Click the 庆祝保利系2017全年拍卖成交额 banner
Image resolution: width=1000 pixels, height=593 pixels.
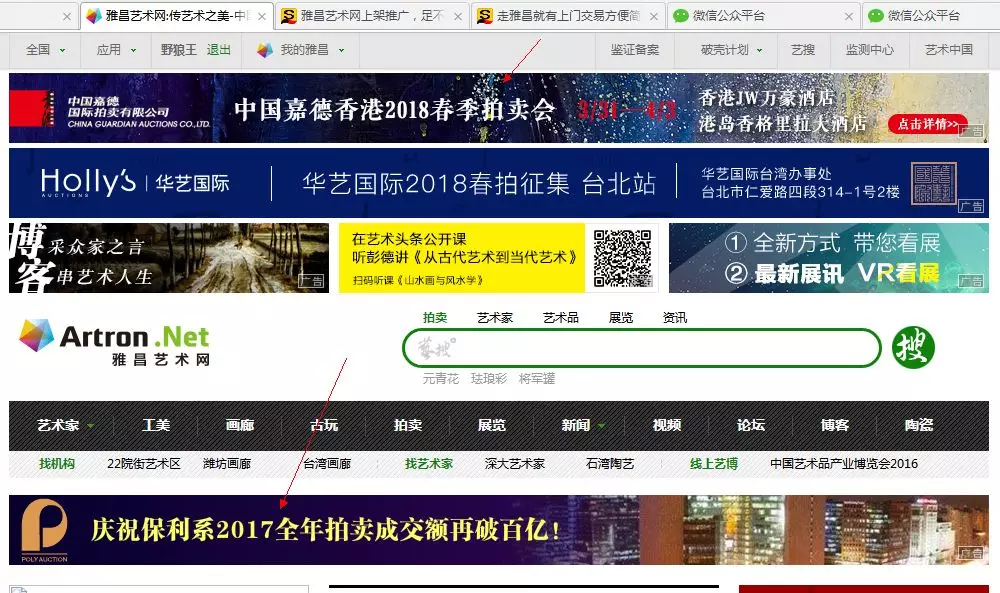[499, 530]
